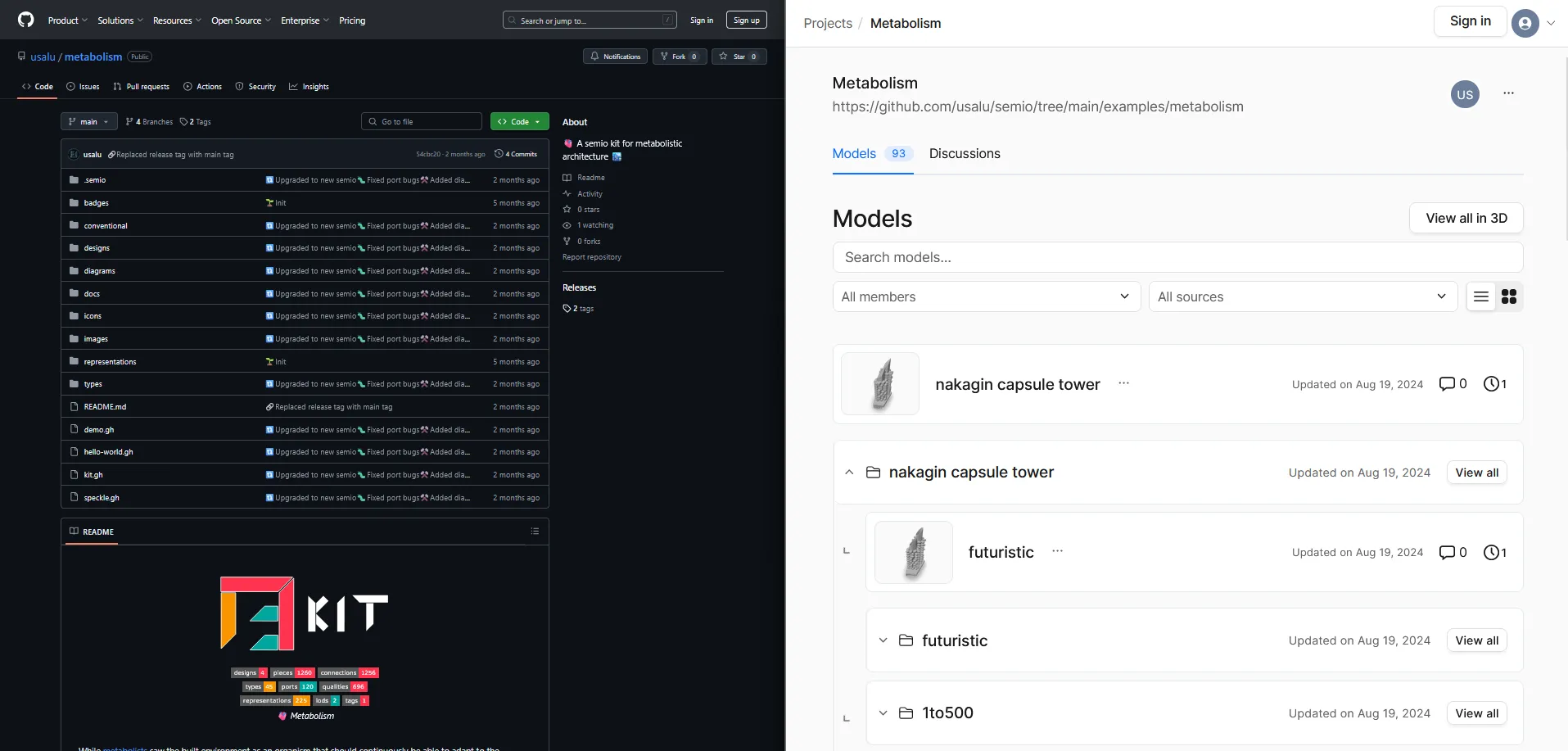Click GitHub Sign in link
Screen dimensions: 1568x751
pyautogui.click(x=702, y=20)
